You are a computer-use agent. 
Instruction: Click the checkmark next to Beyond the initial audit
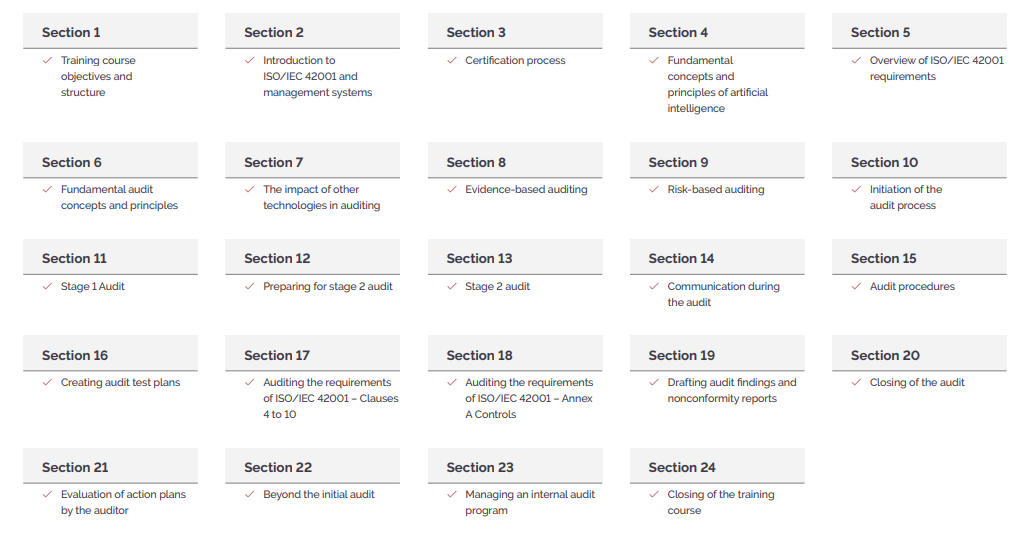pyautogui.click(x=249, y=494)
